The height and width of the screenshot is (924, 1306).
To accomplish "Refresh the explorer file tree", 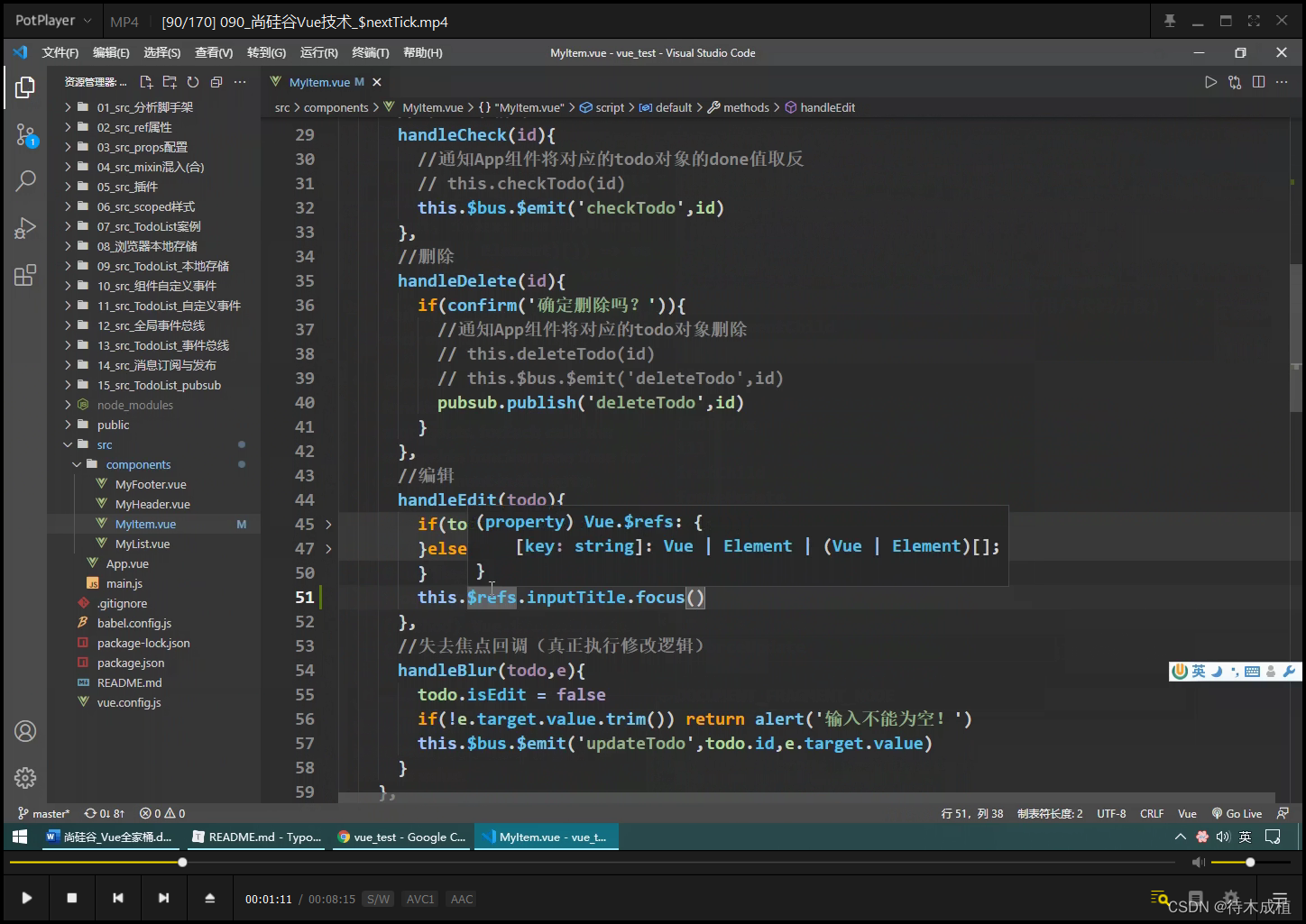I will pyautogui.click(x=193, y=82).
